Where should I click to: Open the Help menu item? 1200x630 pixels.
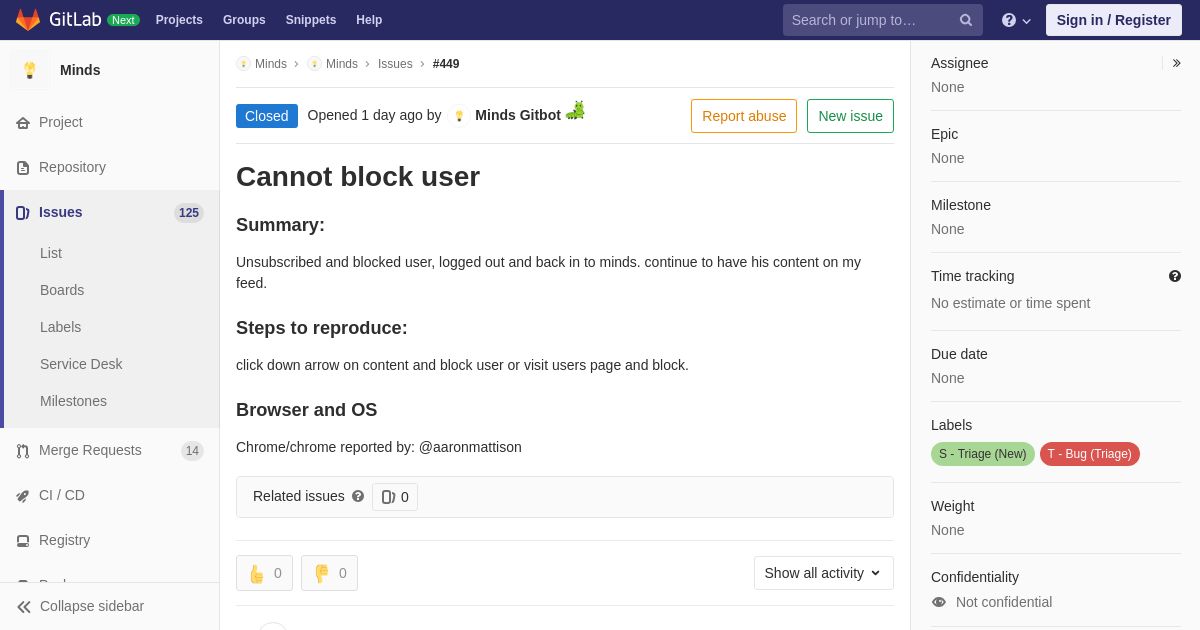coord(369,20)
